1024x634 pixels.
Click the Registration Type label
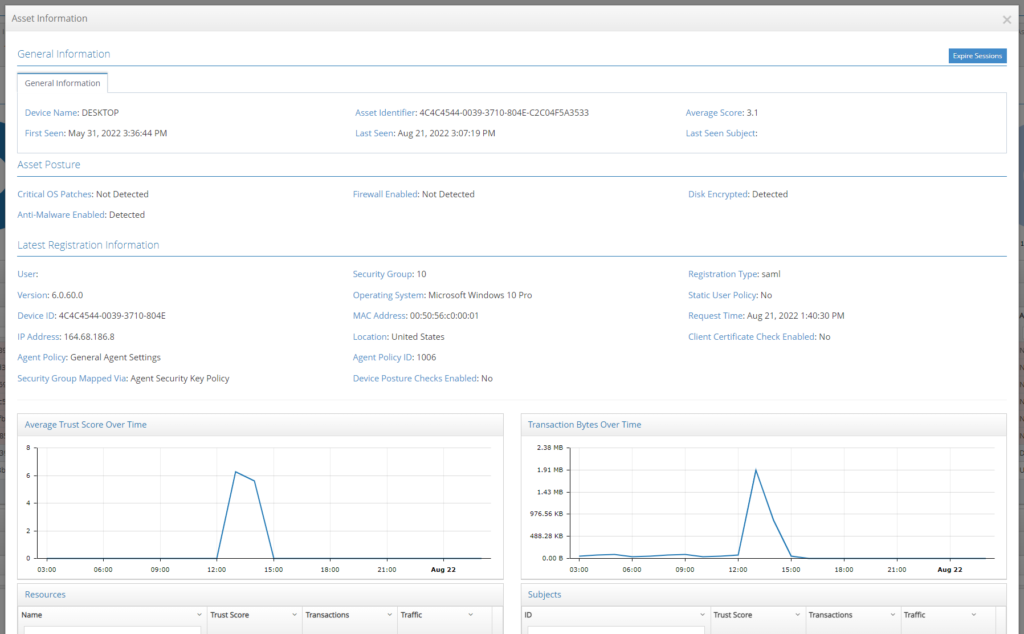pyautogui.click(x=723, y=274)
